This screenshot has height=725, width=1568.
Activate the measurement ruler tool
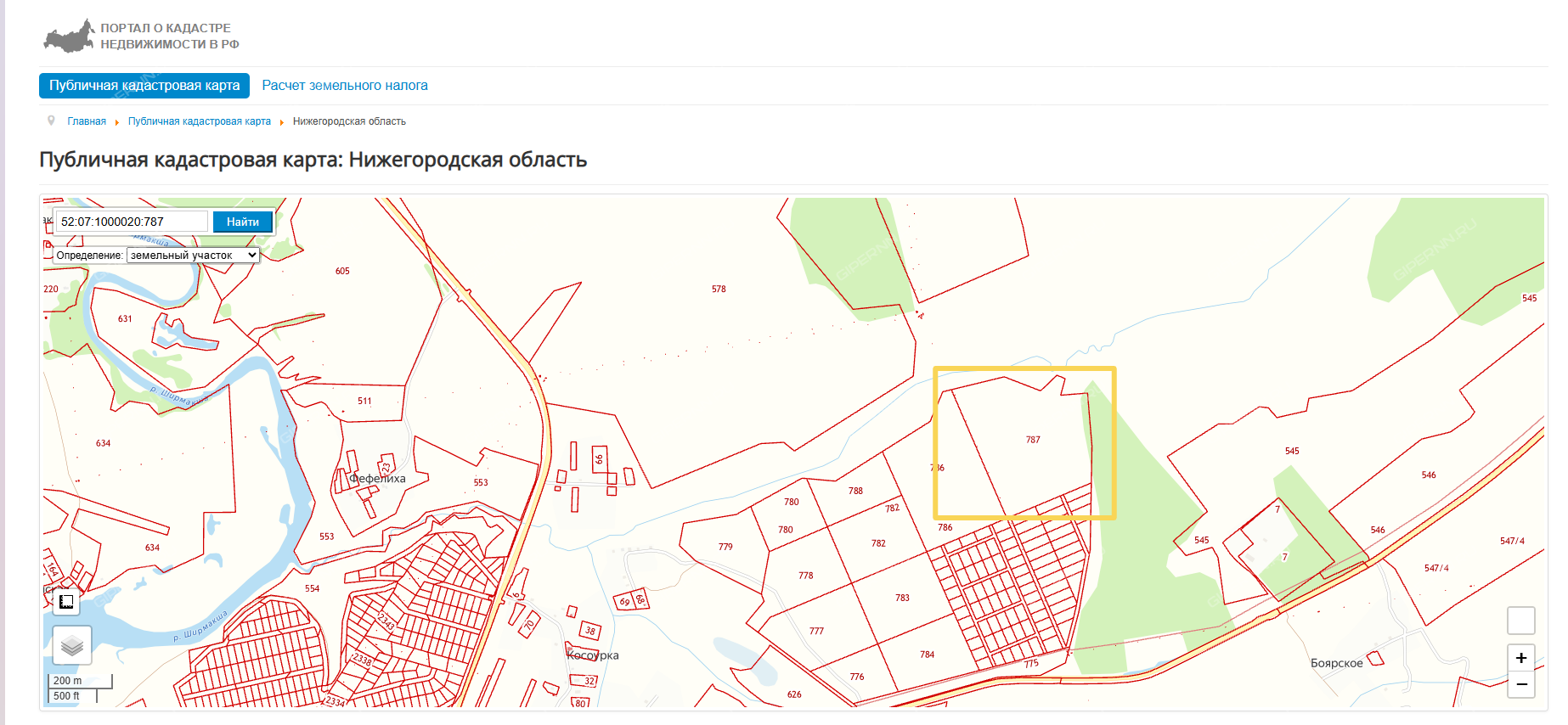(x=66, y=602)
